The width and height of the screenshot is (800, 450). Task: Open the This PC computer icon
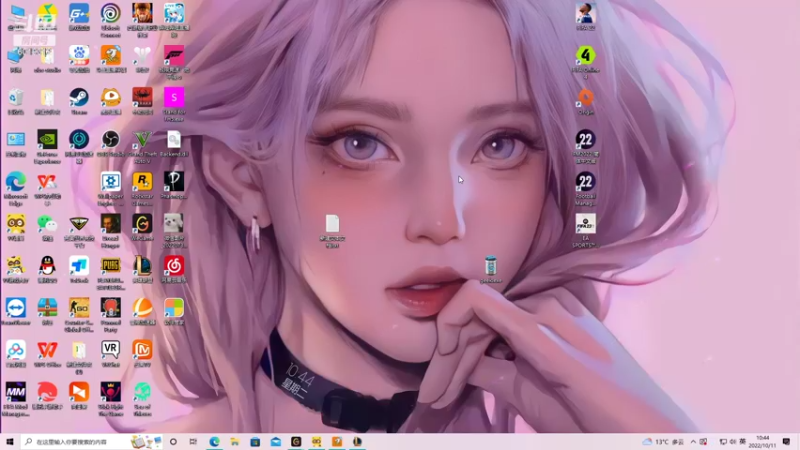point(16,17)
